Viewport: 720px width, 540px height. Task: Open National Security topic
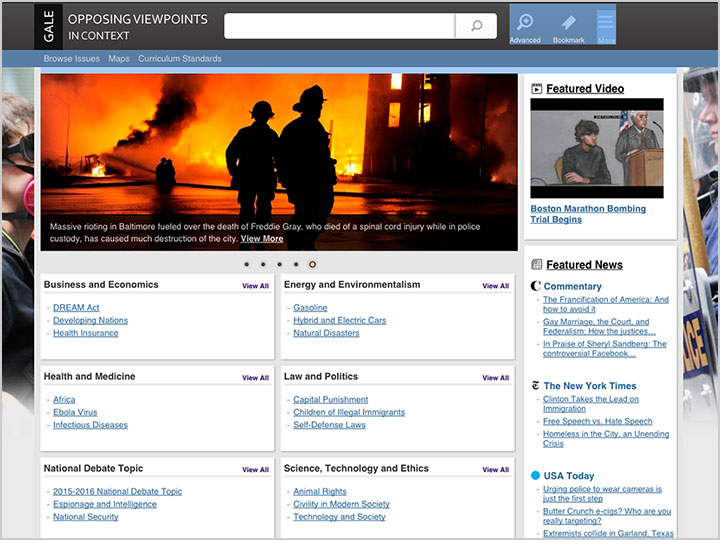(x=85, y=517)
